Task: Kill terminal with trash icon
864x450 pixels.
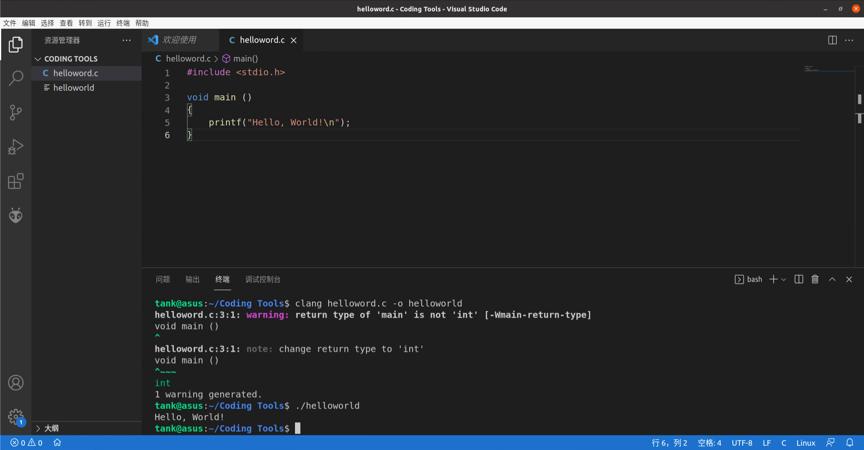Action: 815,279
